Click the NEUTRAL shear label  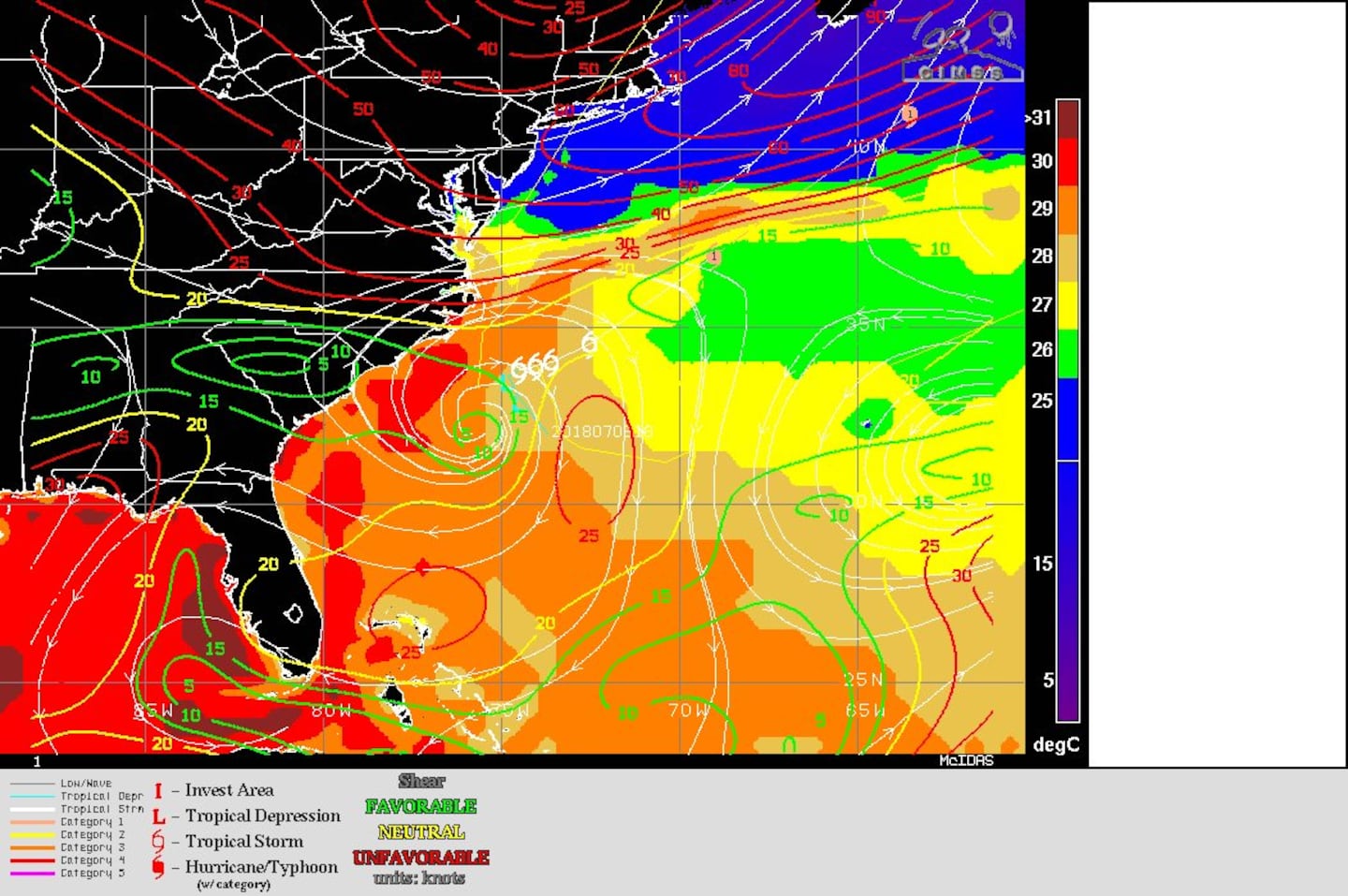click(x=420, y=831)
